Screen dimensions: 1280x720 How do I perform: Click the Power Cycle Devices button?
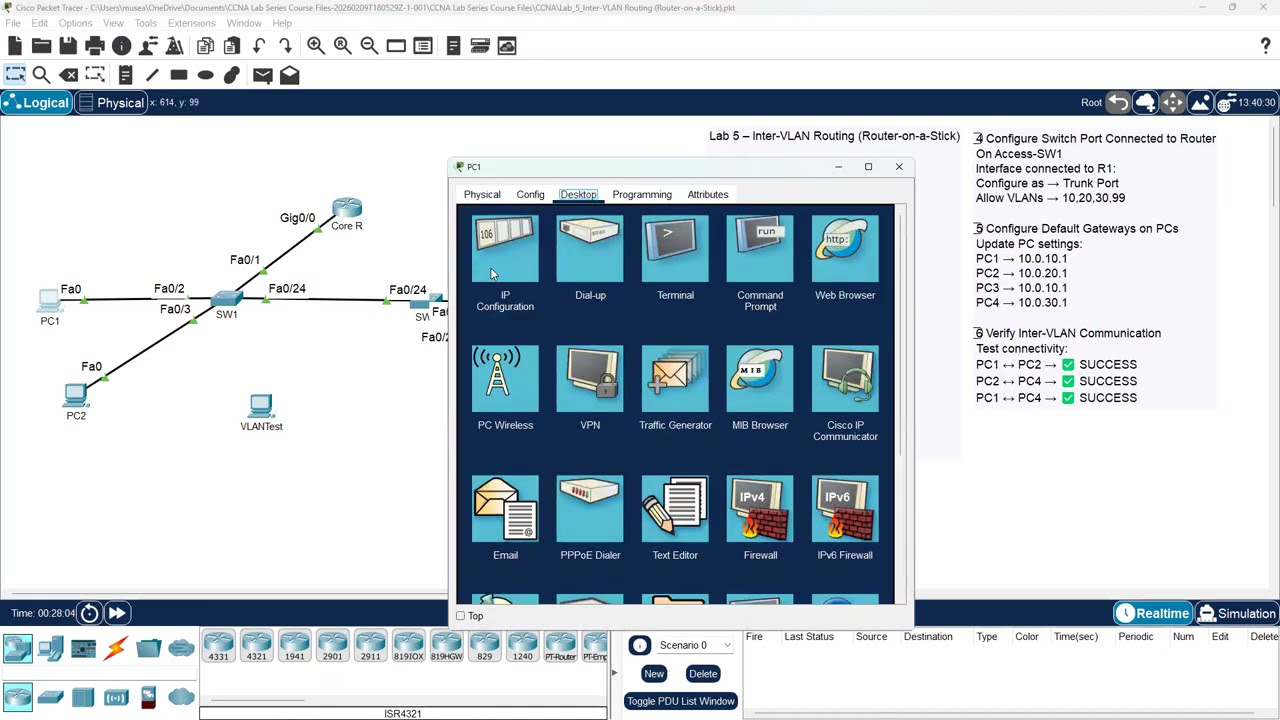click(89, 613)
